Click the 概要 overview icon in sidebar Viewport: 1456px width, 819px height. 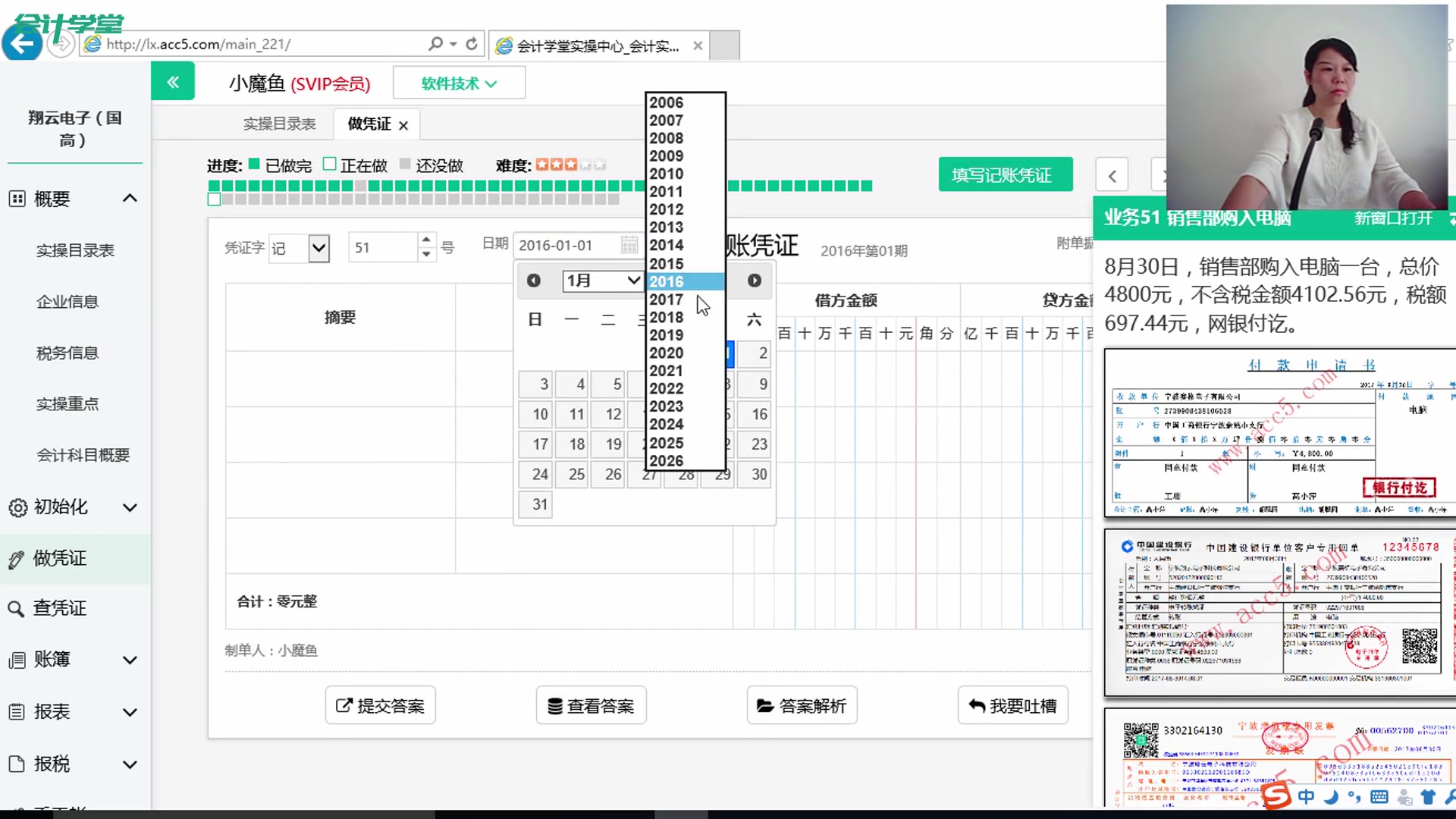(18, 199)
